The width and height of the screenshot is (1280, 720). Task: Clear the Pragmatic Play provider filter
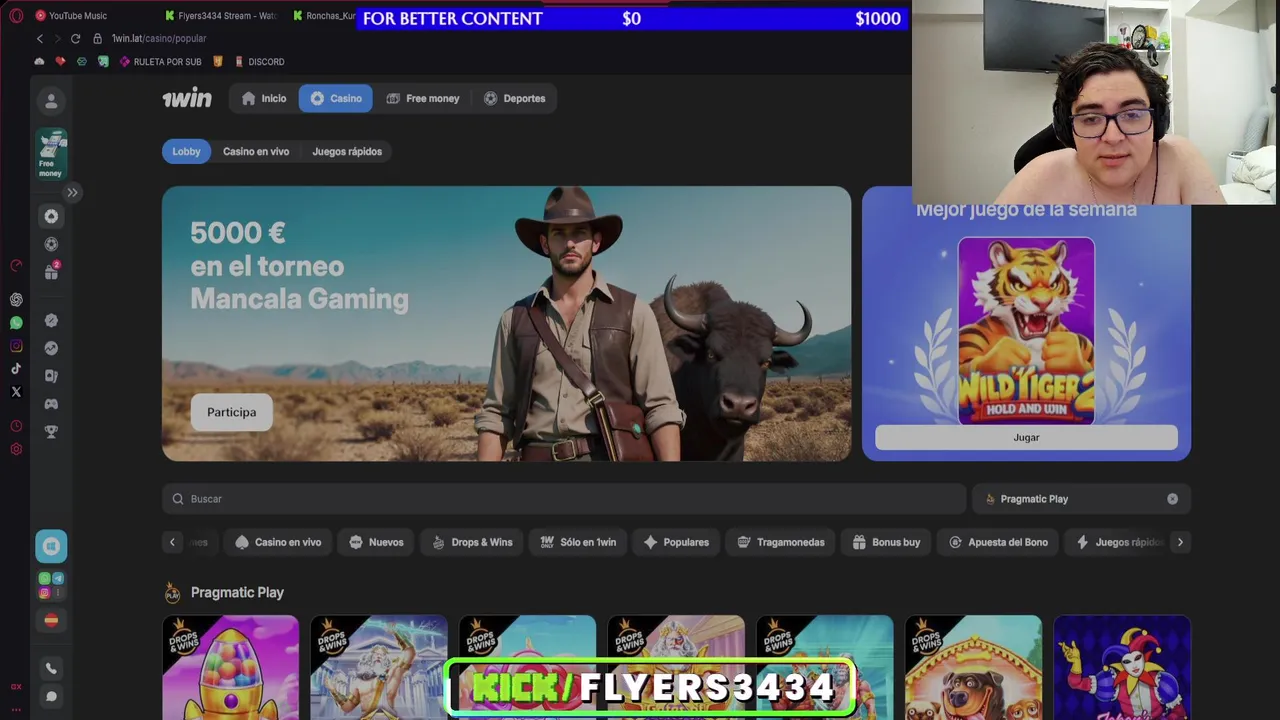[1172, 499]
